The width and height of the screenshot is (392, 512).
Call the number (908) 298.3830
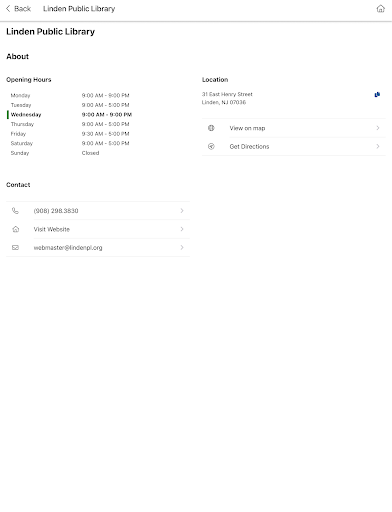pos(98,211)
